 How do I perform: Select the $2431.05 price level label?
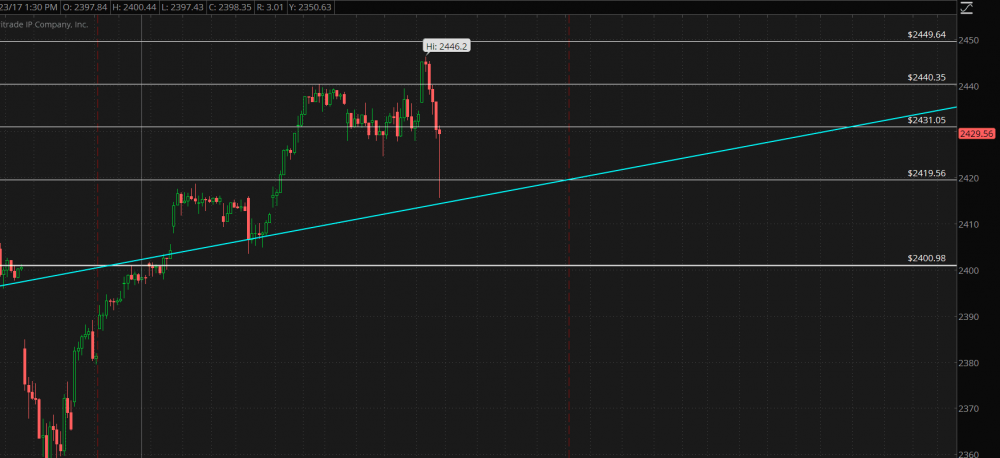926,120
